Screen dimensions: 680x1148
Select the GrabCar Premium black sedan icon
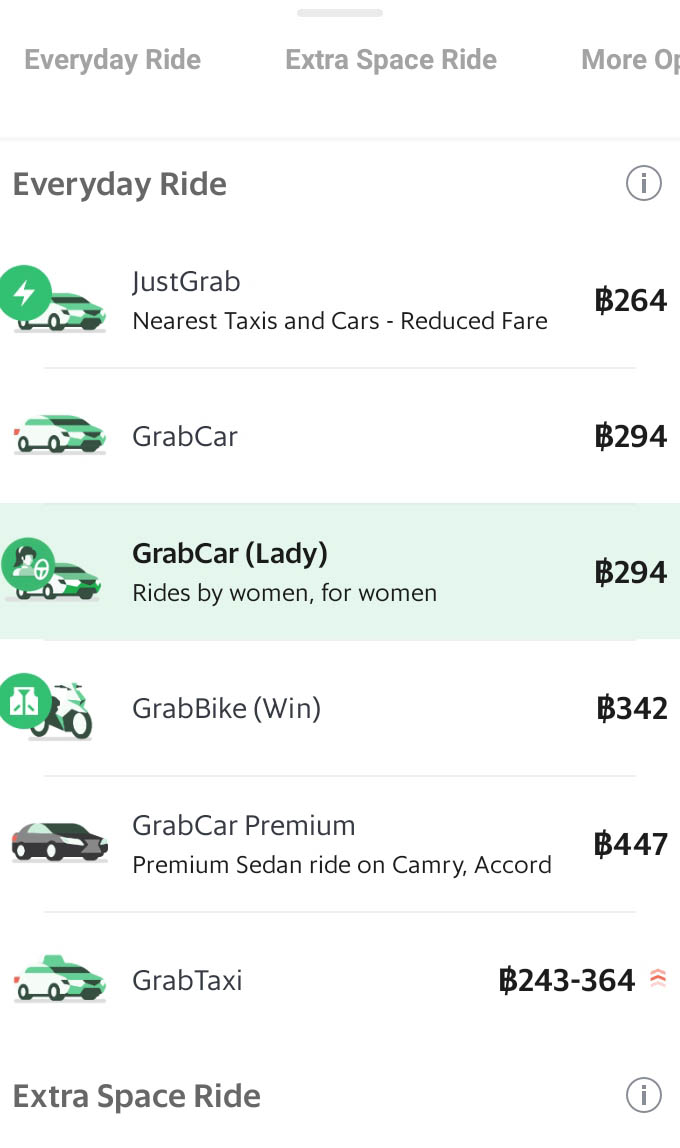click(60, 841)
